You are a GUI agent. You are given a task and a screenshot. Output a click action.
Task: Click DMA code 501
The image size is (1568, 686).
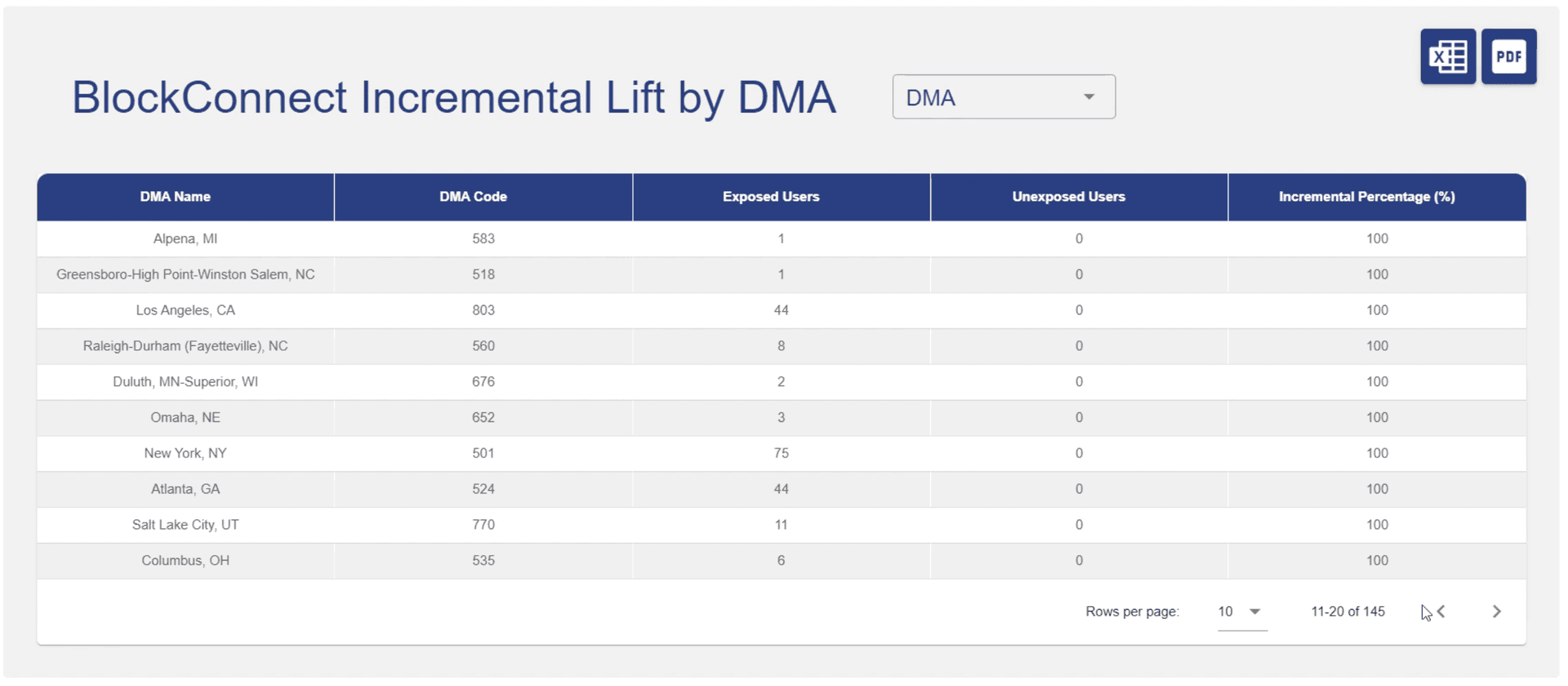[x=483, y=453]
